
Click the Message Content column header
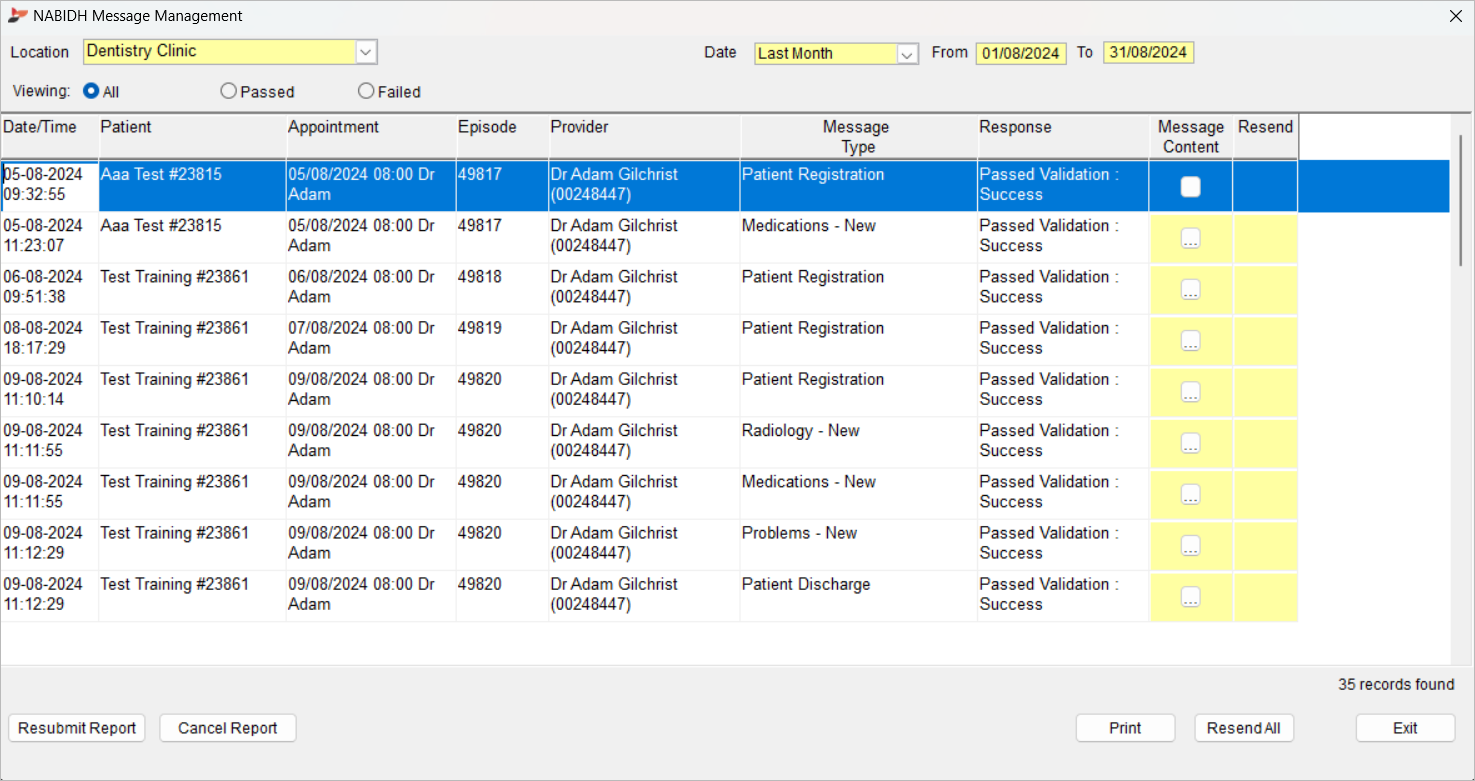click(x=1190, y=137)
